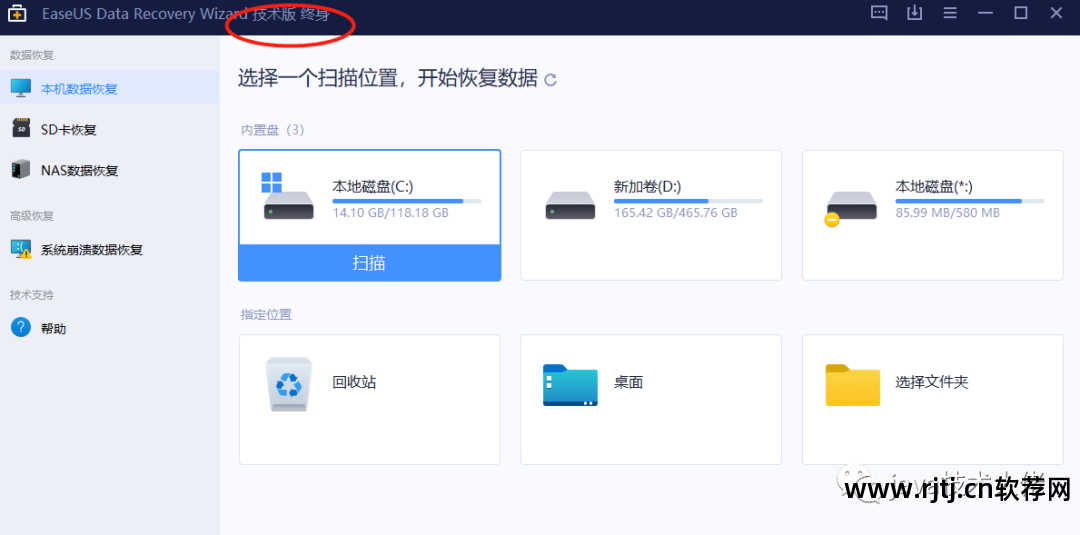The image size is (1080, 535).
Task: Click the refresh icon beside the heading
Action: coord(550,80)
